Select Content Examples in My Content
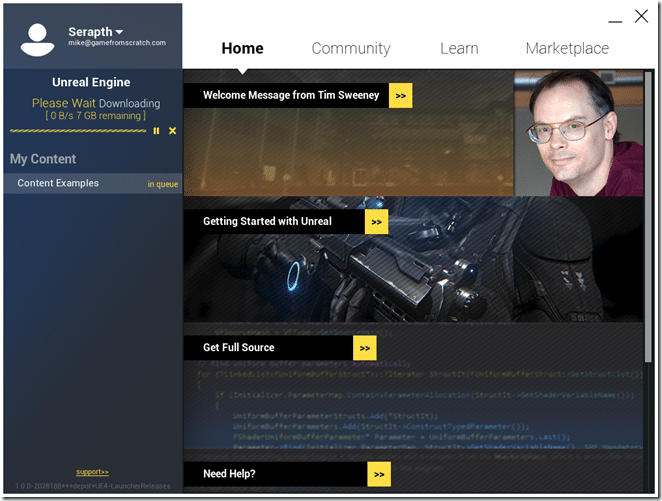This screenshot has height=501, width=662. tap(93, 184)
